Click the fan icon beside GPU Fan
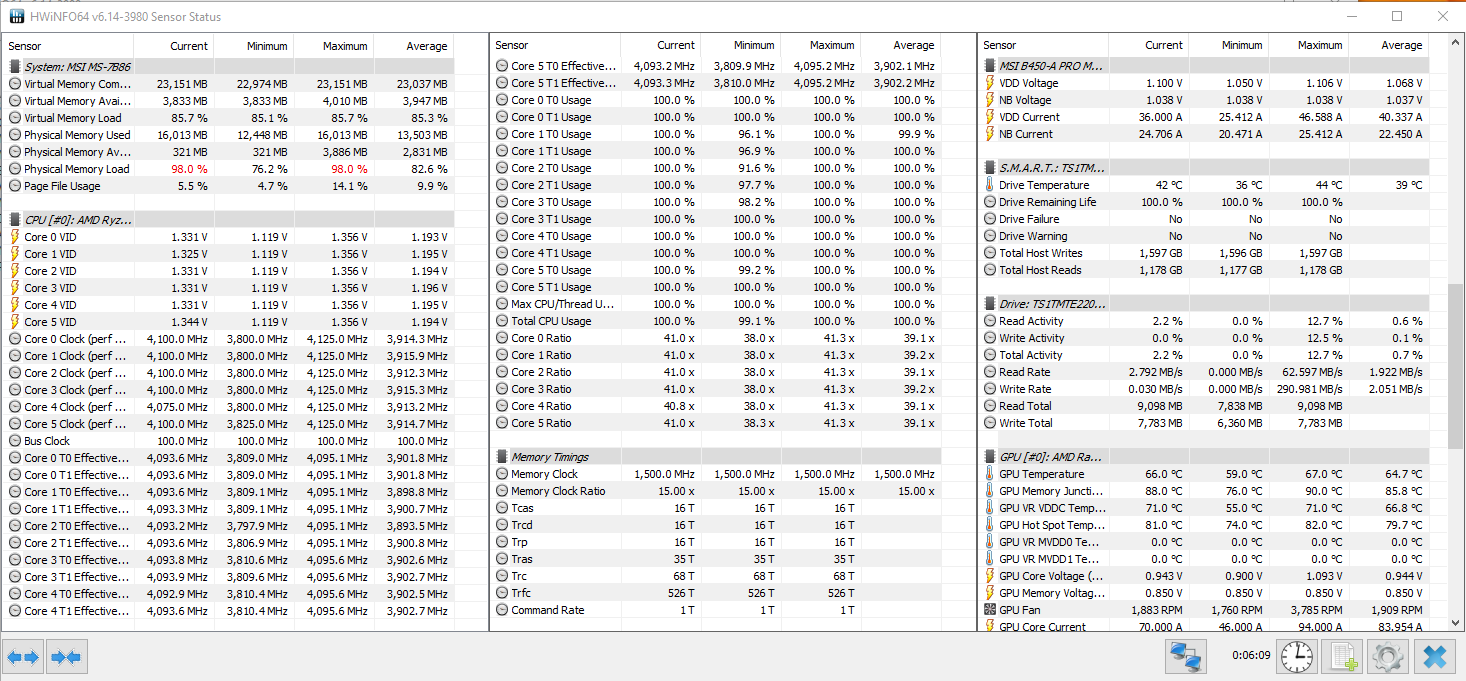 990,610
